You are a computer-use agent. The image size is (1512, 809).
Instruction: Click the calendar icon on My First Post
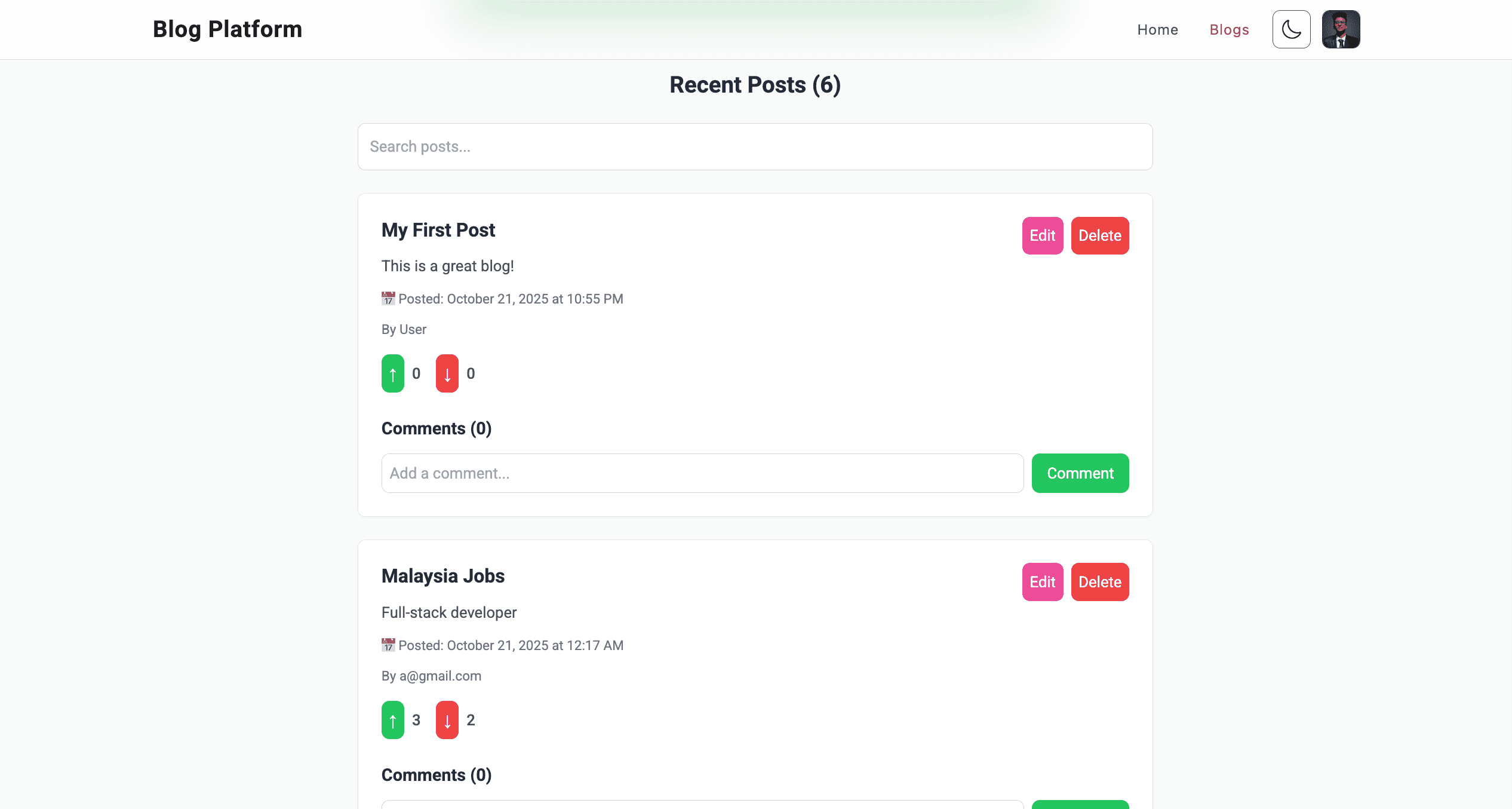(387, 298)
